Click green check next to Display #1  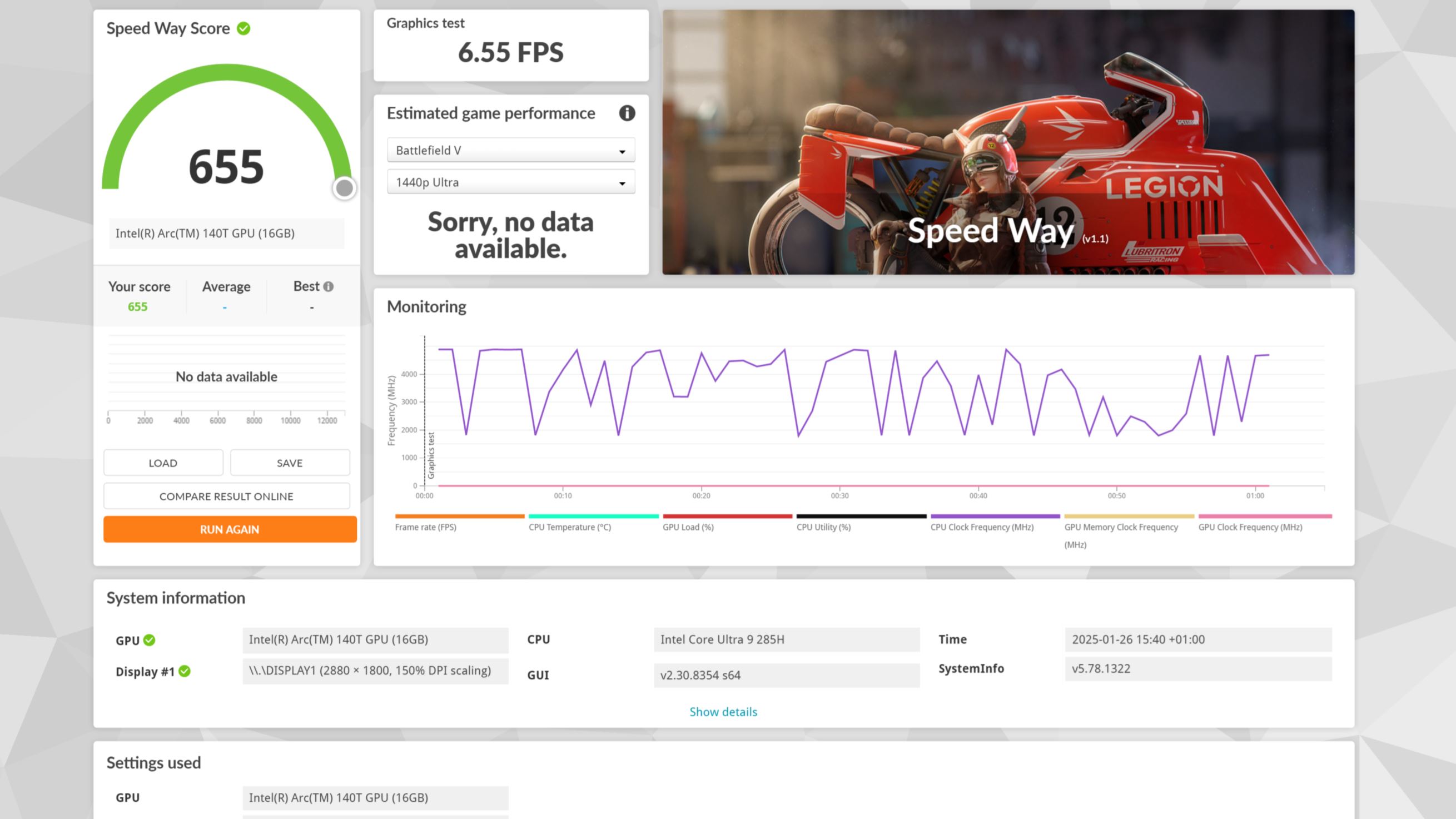[x=184, y=671]
